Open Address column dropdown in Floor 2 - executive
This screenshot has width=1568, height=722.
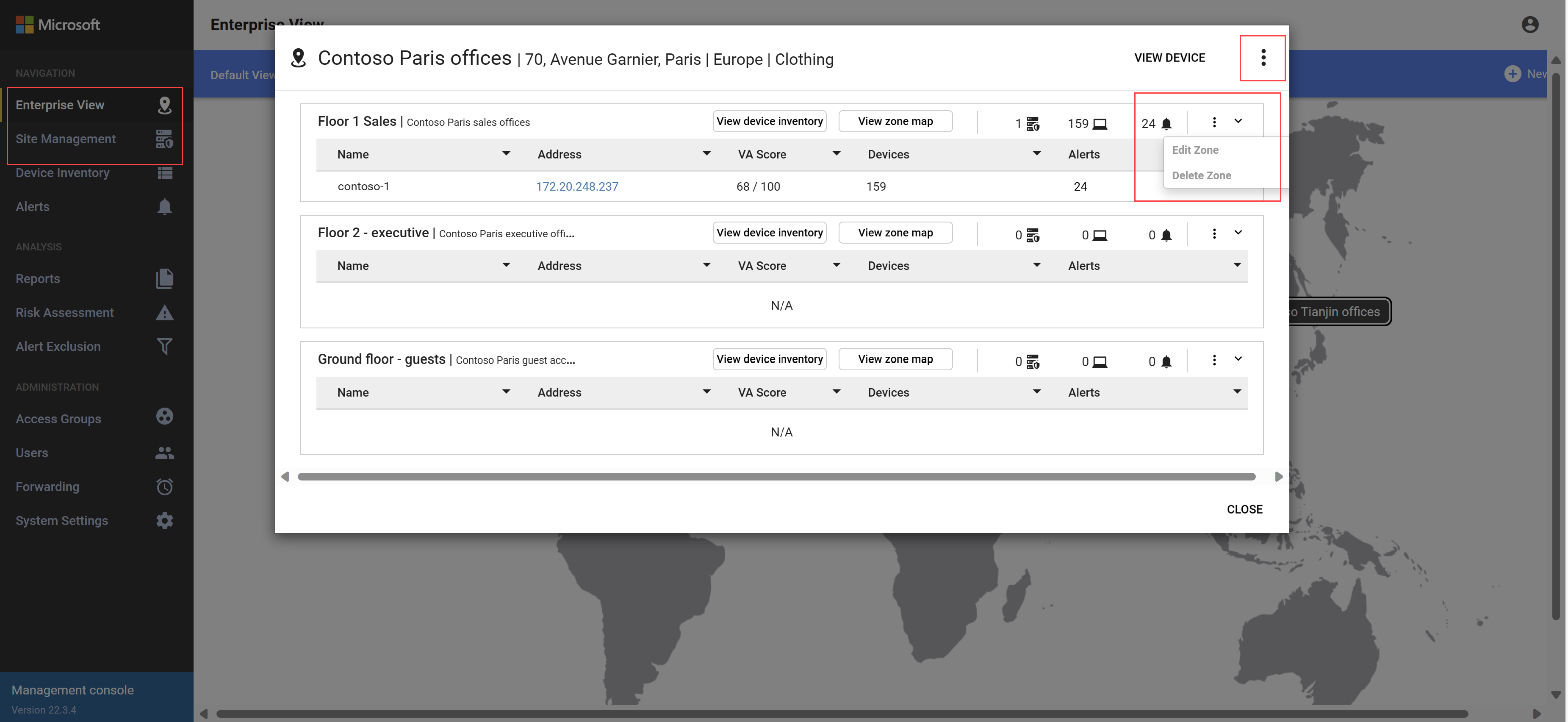tap(706, 265)
